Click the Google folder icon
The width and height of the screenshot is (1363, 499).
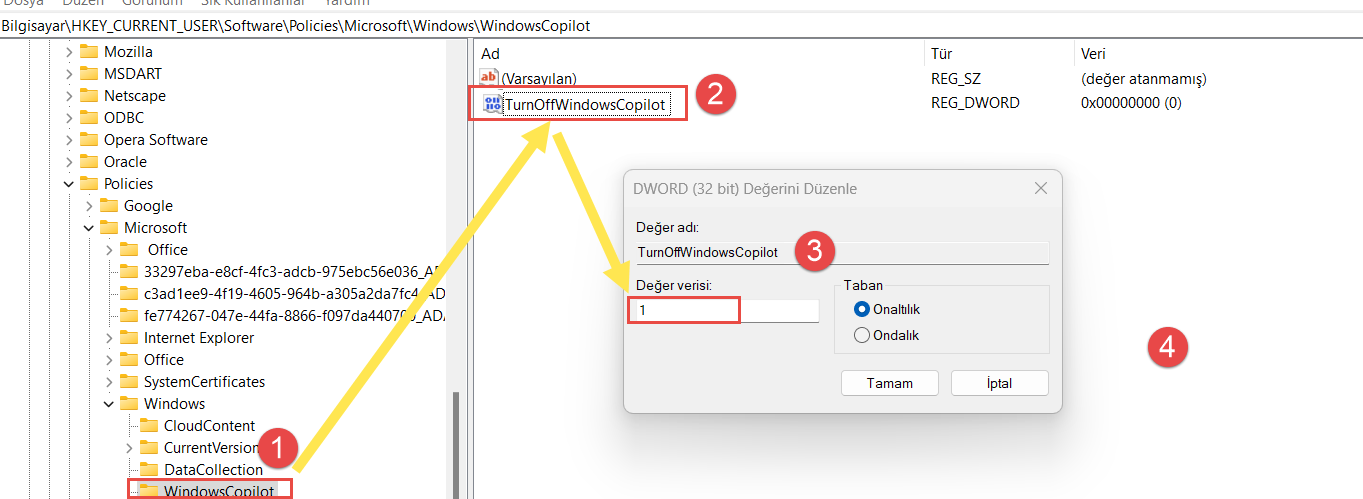click(109, 206)
